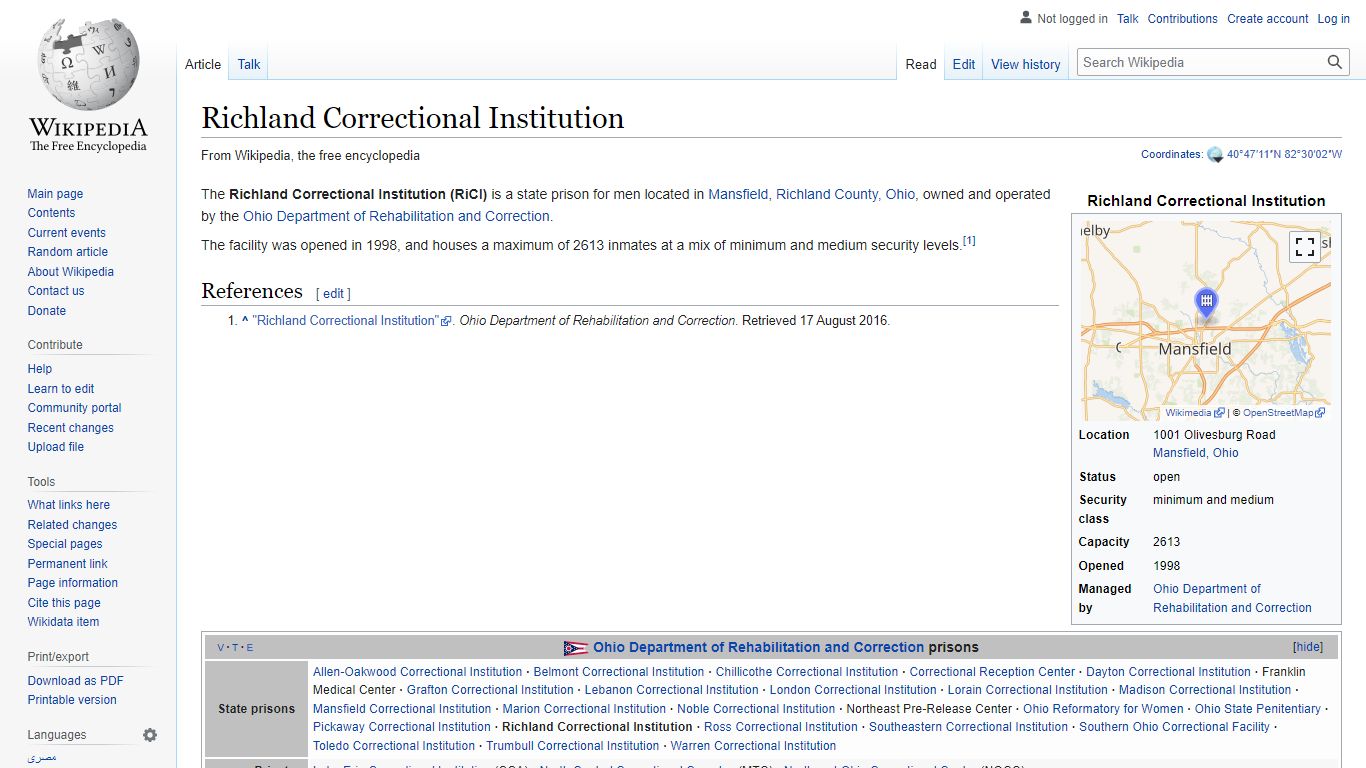
Task: Open What links here tool
Action: 69,505
